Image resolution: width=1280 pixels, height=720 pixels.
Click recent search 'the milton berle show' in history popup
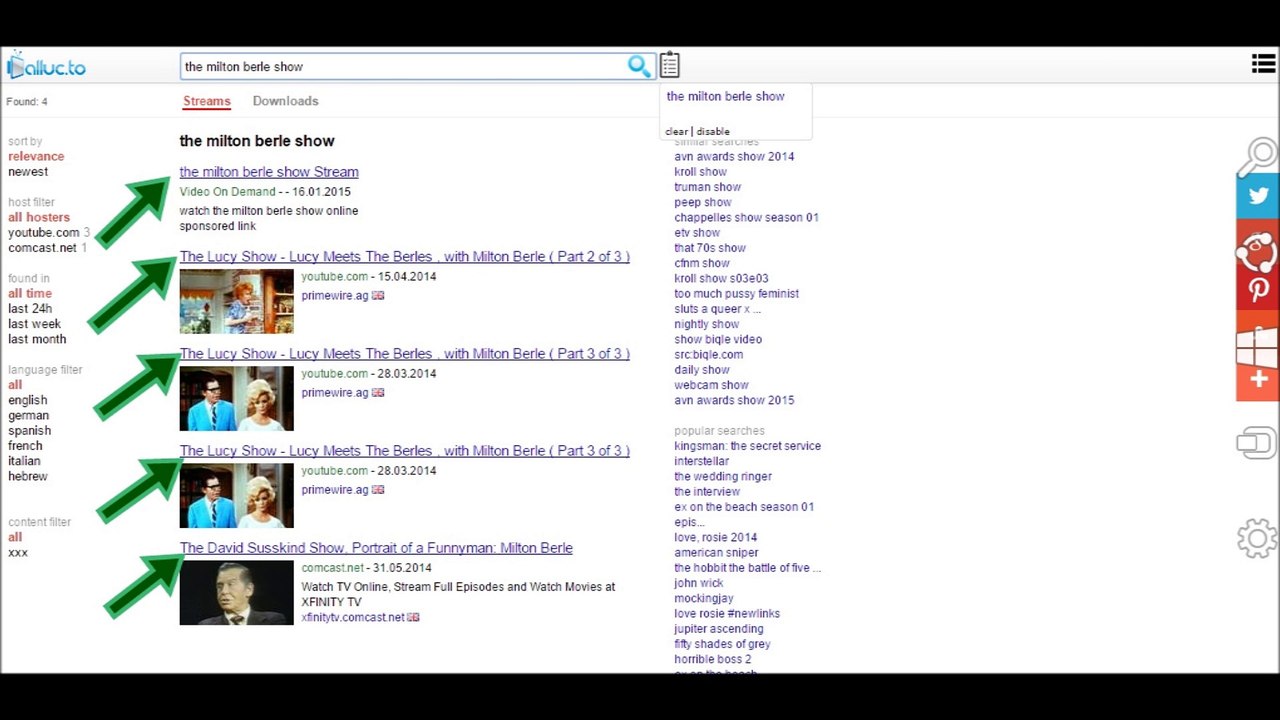point(725,96)
